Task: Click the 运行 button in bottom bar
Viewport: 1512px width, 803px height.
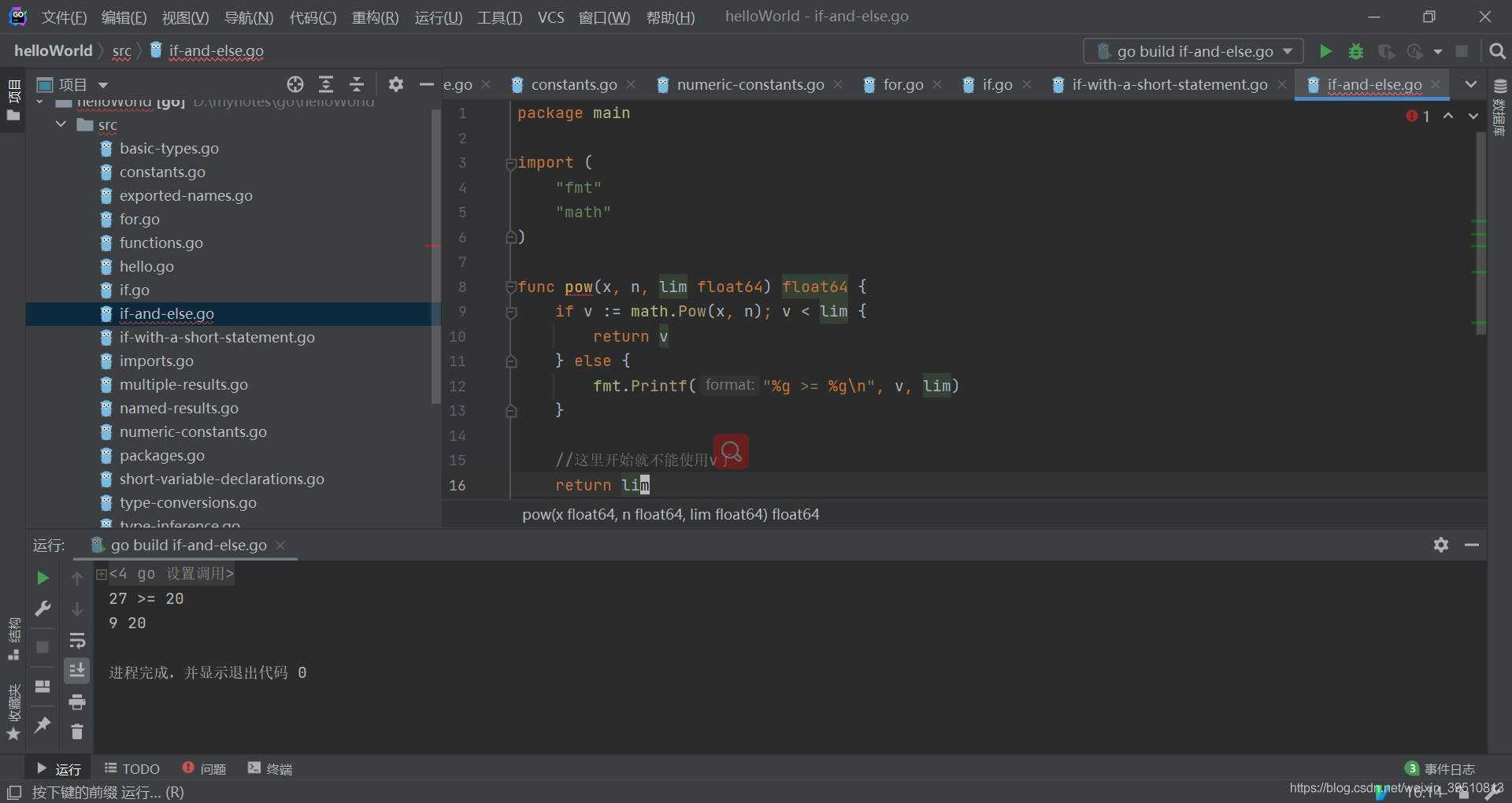Action: pos(59,768)
